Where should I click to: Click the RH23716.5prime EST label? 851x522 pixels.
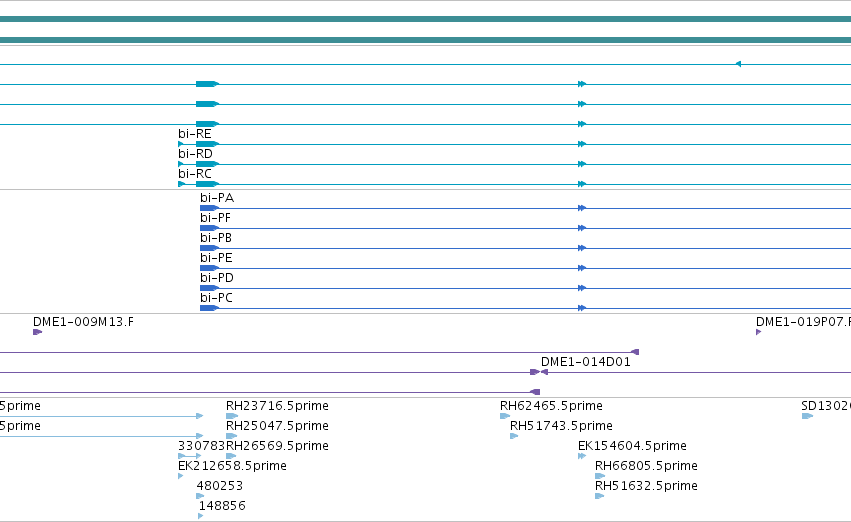277,406
